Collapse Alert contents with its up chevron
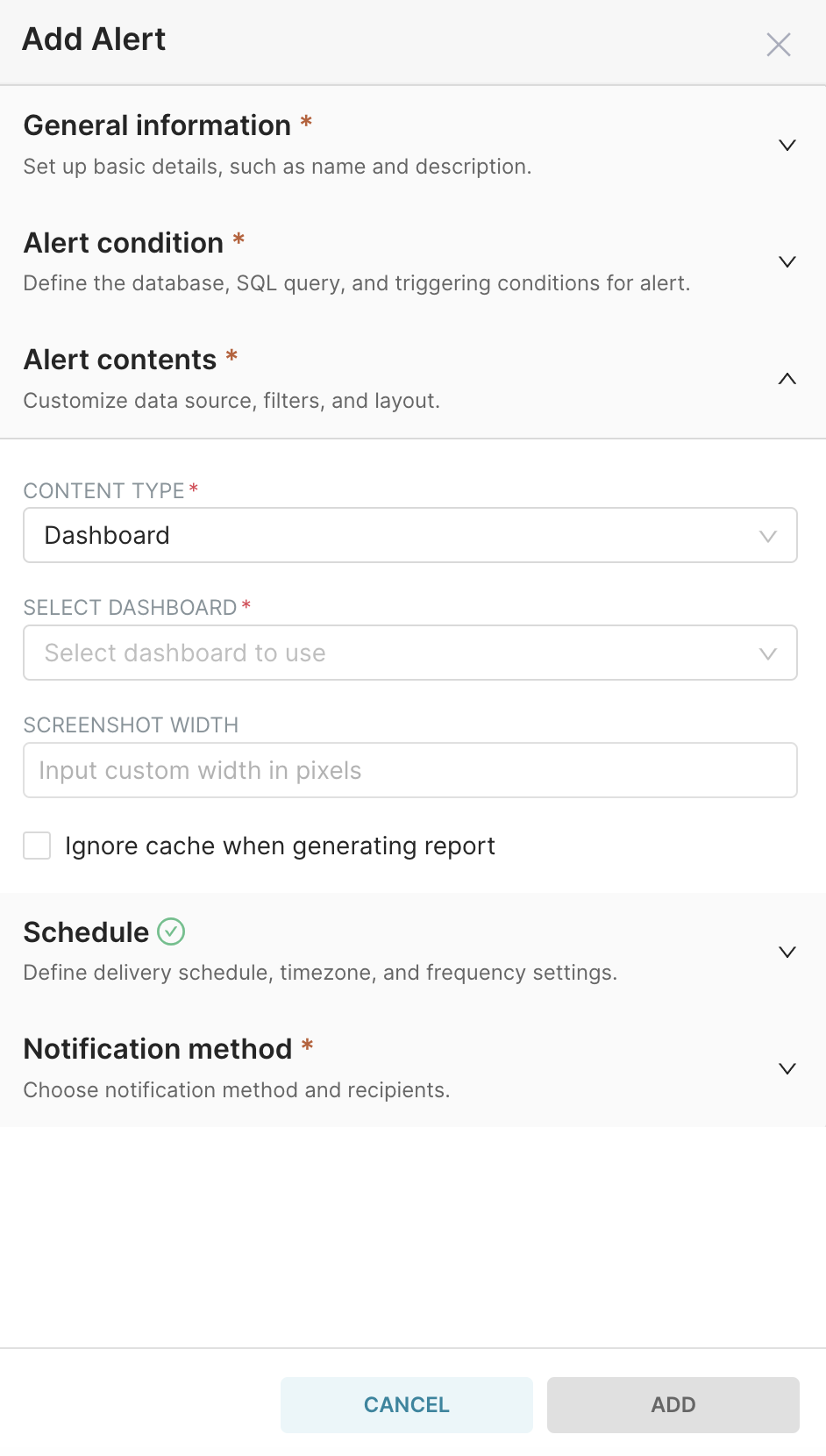The image size is (826, 1456). [787, 379]
